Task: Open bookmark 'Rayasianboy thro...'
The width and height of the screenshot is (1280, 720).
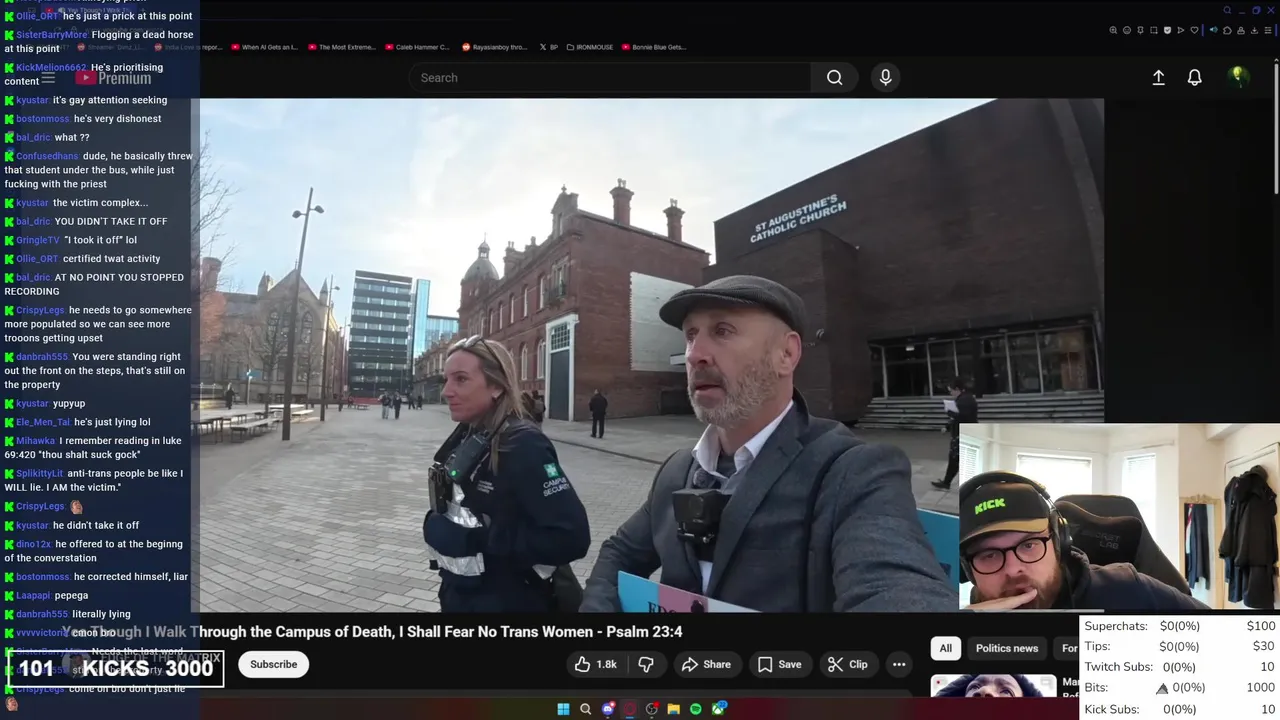Action: point(494,47)
